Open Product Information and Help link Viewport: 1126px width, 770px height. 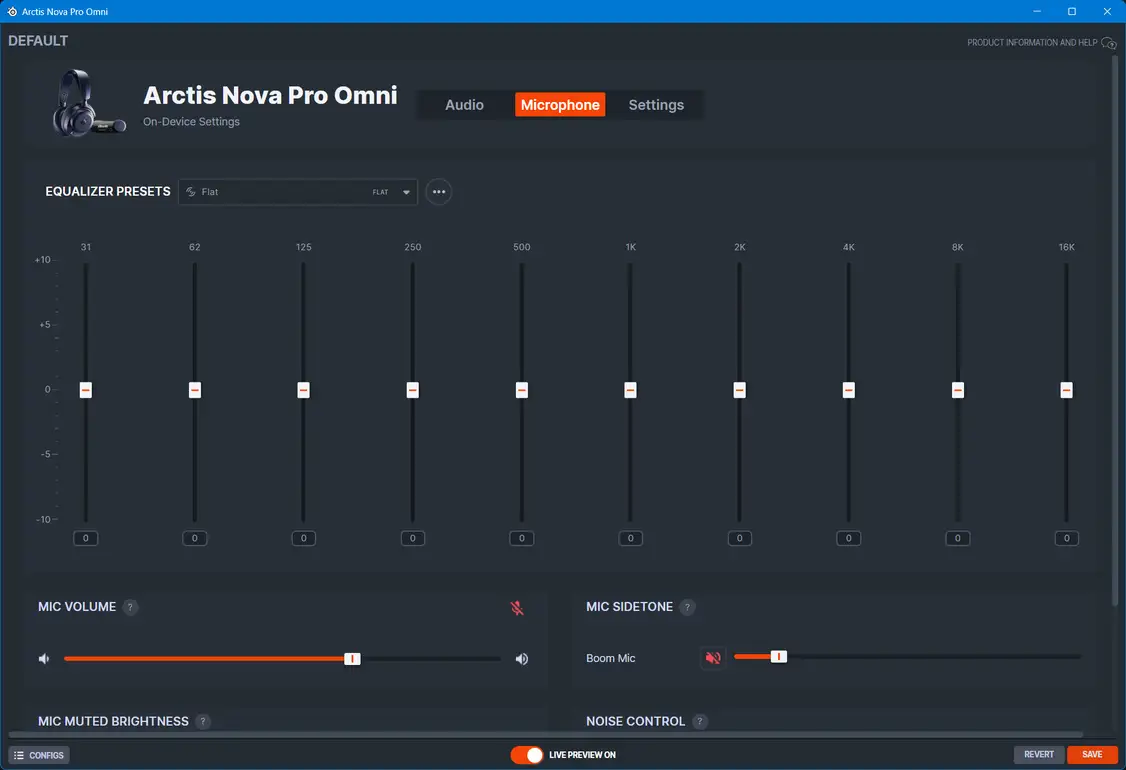[x=1032, y=43]
